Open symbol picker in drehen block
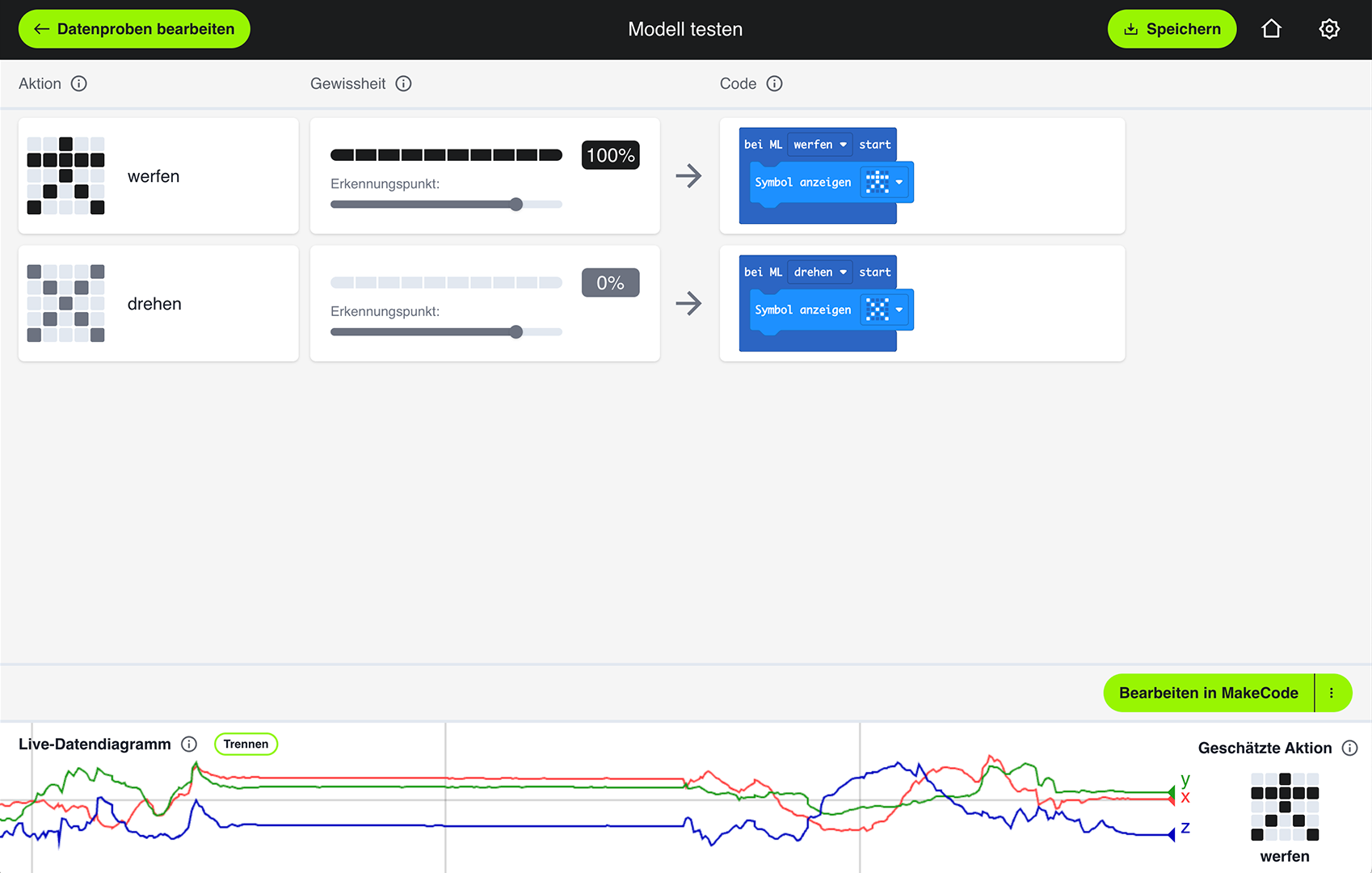Viewport: 1372px width, 873px height. click(x=885, y=310)
